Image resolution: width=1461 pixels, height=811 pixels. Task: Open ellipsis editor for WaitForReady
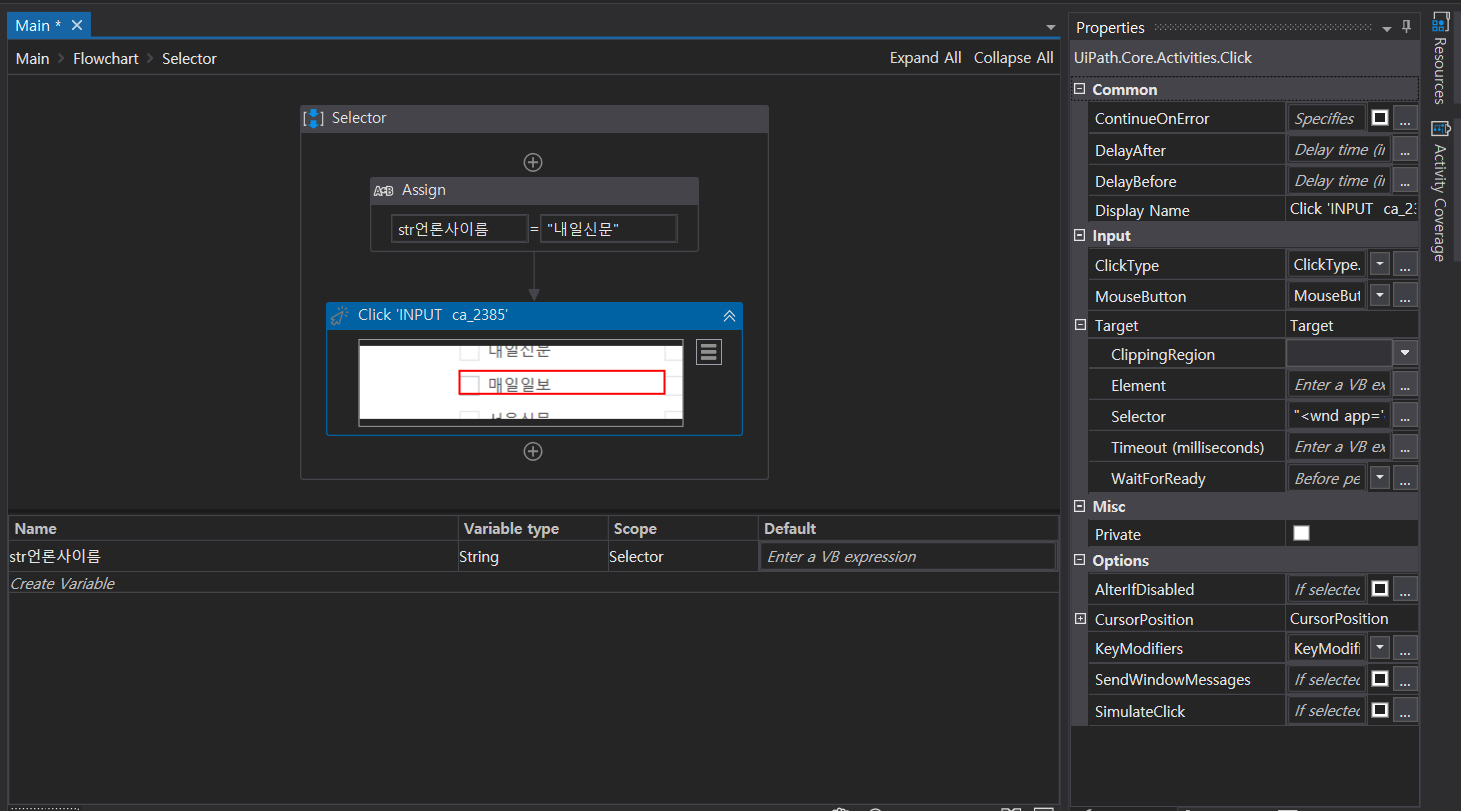point(1405,477)
